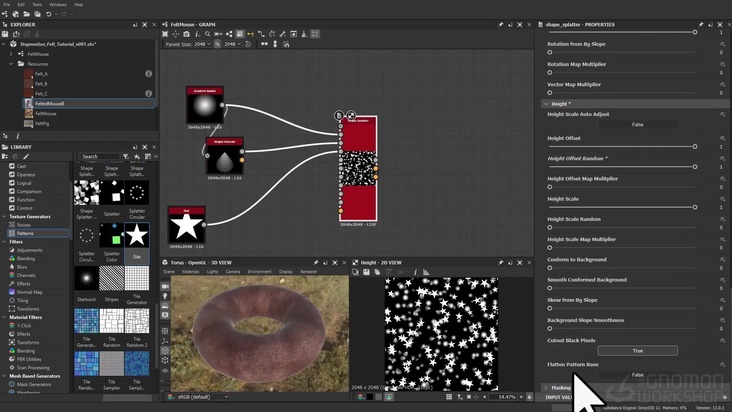Click the undo arrow in main toolbar
Image resolution: width=732 pixels, height=412 pixels.
point(48,14)
